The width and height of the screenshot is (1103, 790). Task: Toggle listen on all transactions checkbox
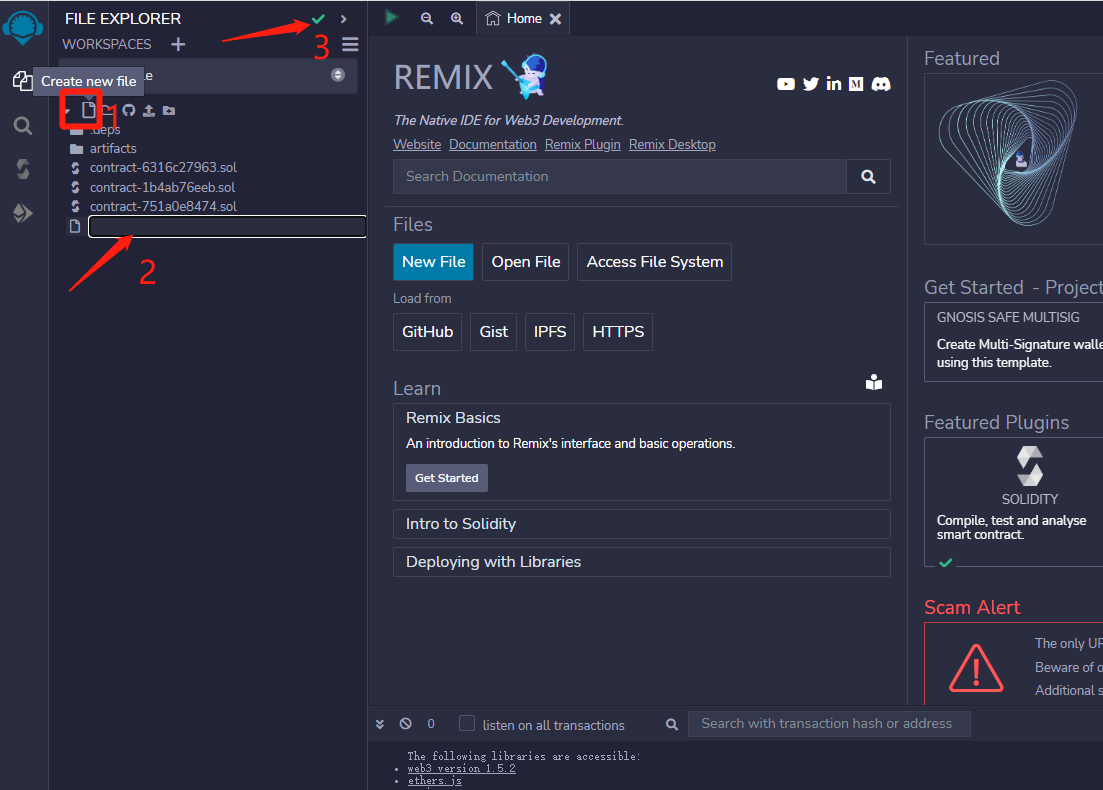point(466,724)
